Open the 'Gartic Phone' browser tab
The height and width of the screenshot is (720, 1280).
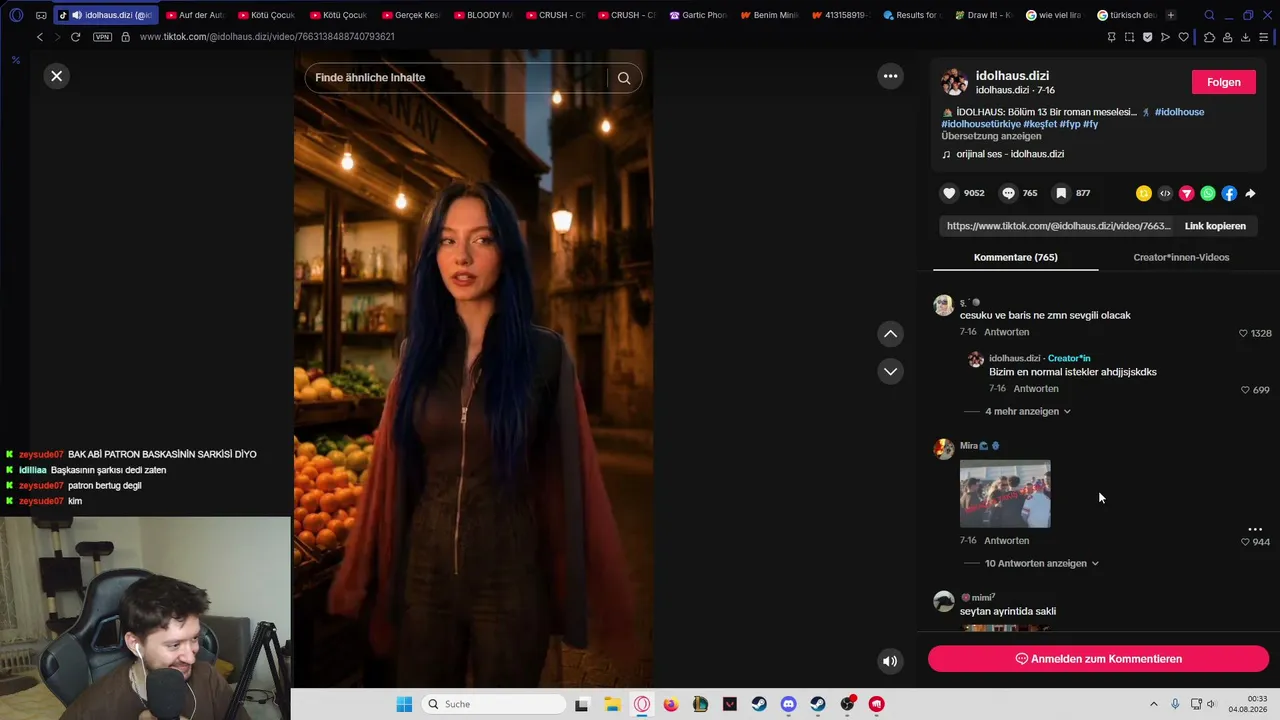(698, 15)
